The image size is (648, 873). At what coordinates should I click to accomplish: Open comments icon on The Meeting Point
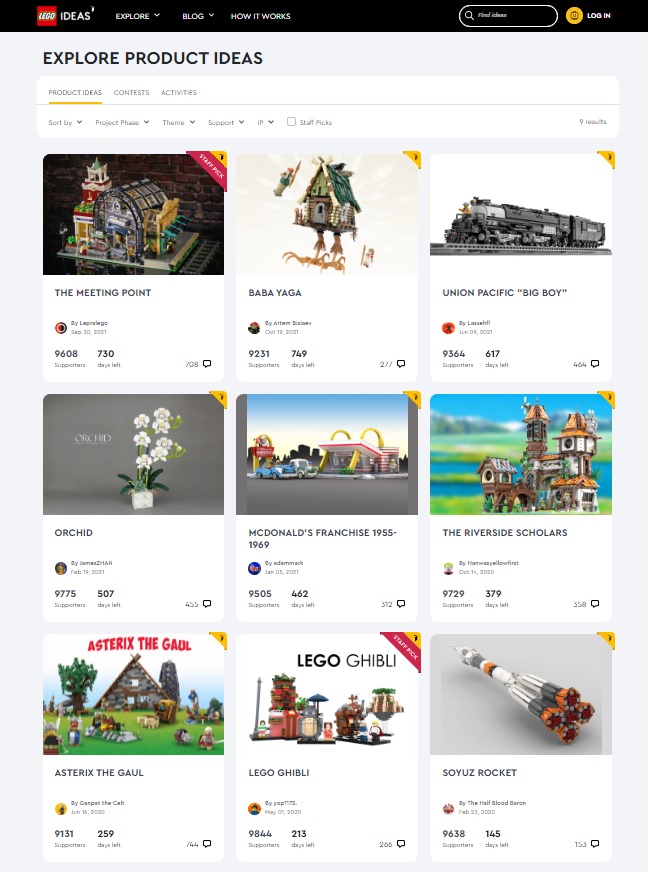(207, 364)
